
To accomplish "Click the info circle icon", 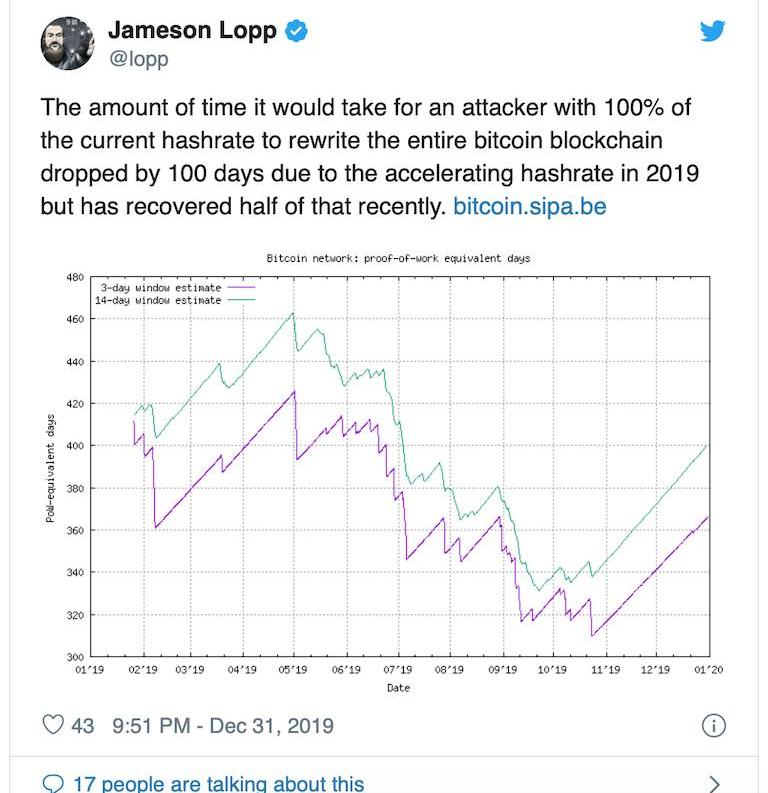I will tap(713, 726).
